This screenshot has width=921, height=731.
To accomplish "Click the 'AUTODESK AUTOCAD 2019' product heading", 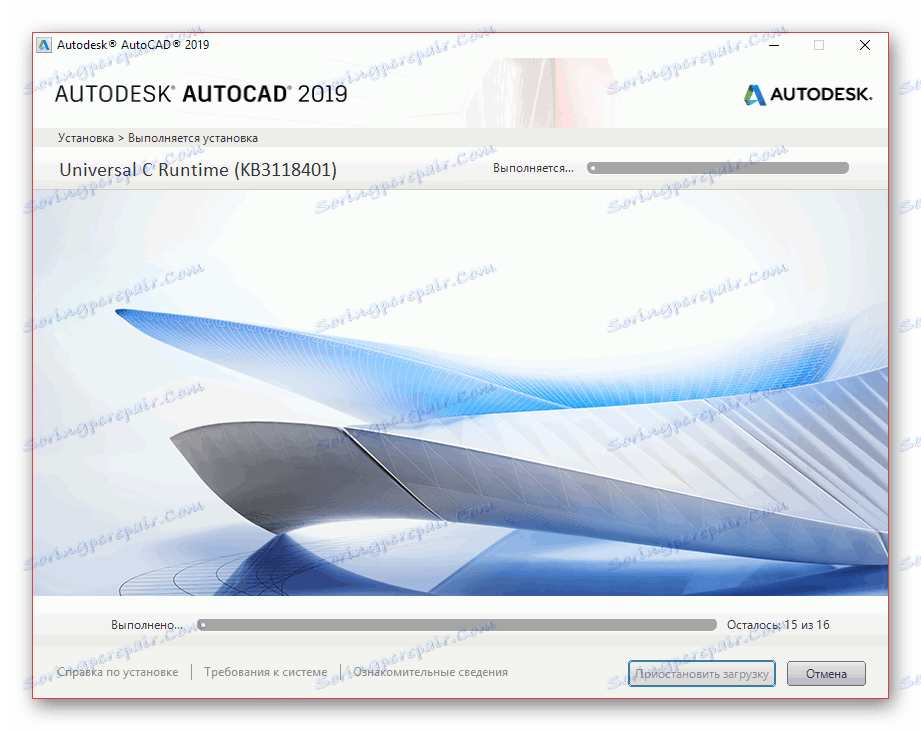I will click(201, 94).
